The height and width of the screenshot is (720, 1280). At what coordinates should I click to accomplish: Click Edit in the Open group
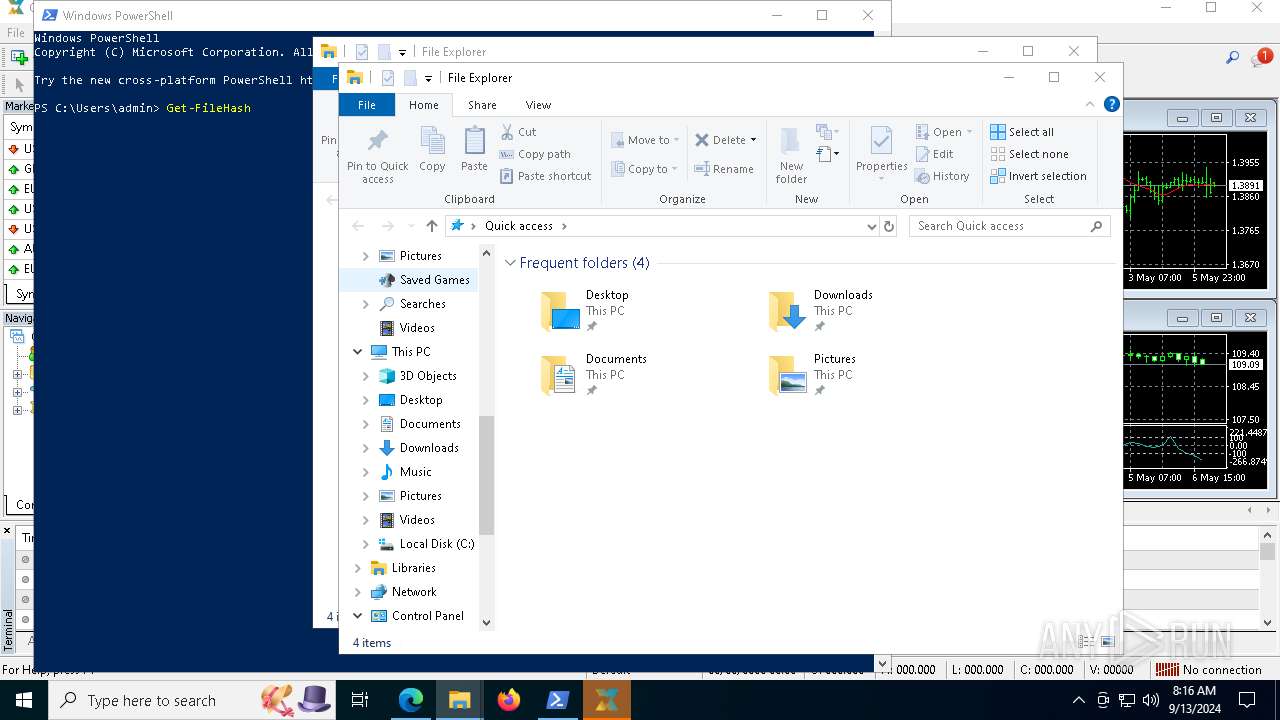934,154
